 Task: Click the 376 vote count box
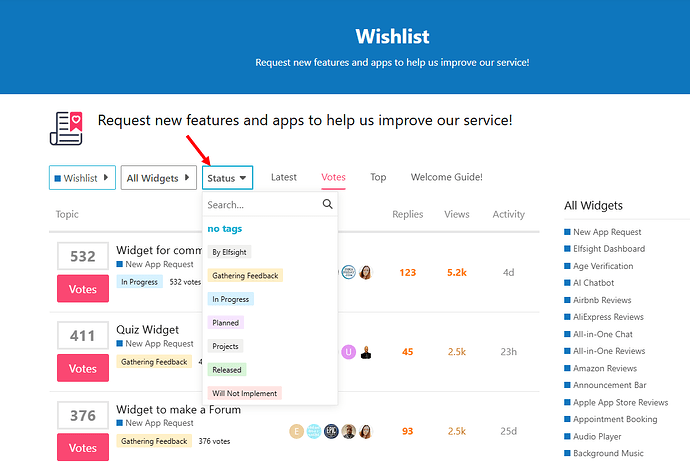pyautogui.click(x=83, y=415)
